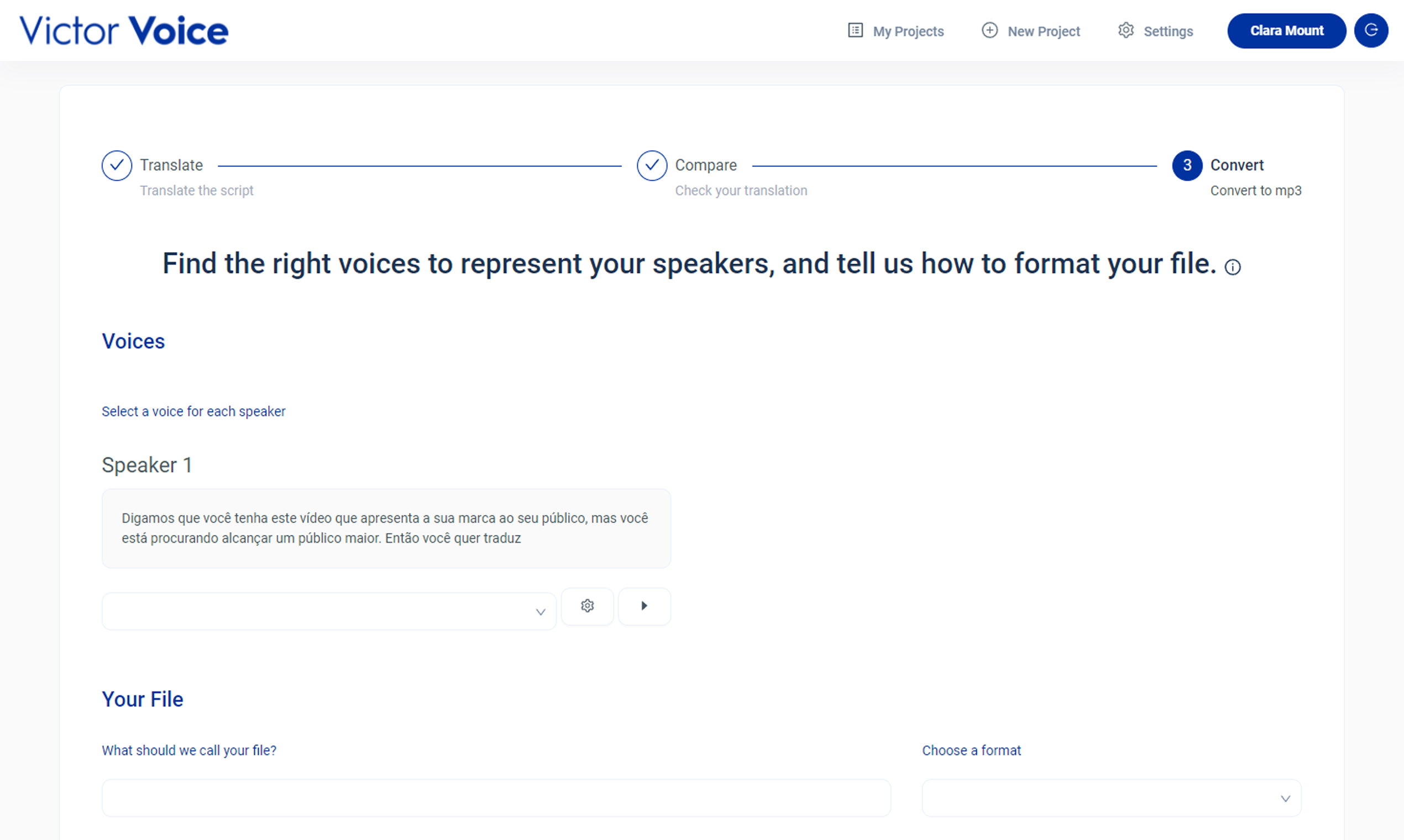Click the Speaker 1 script text box
The height and width of the screenshot is (840, 1404).
coord(386,528)
